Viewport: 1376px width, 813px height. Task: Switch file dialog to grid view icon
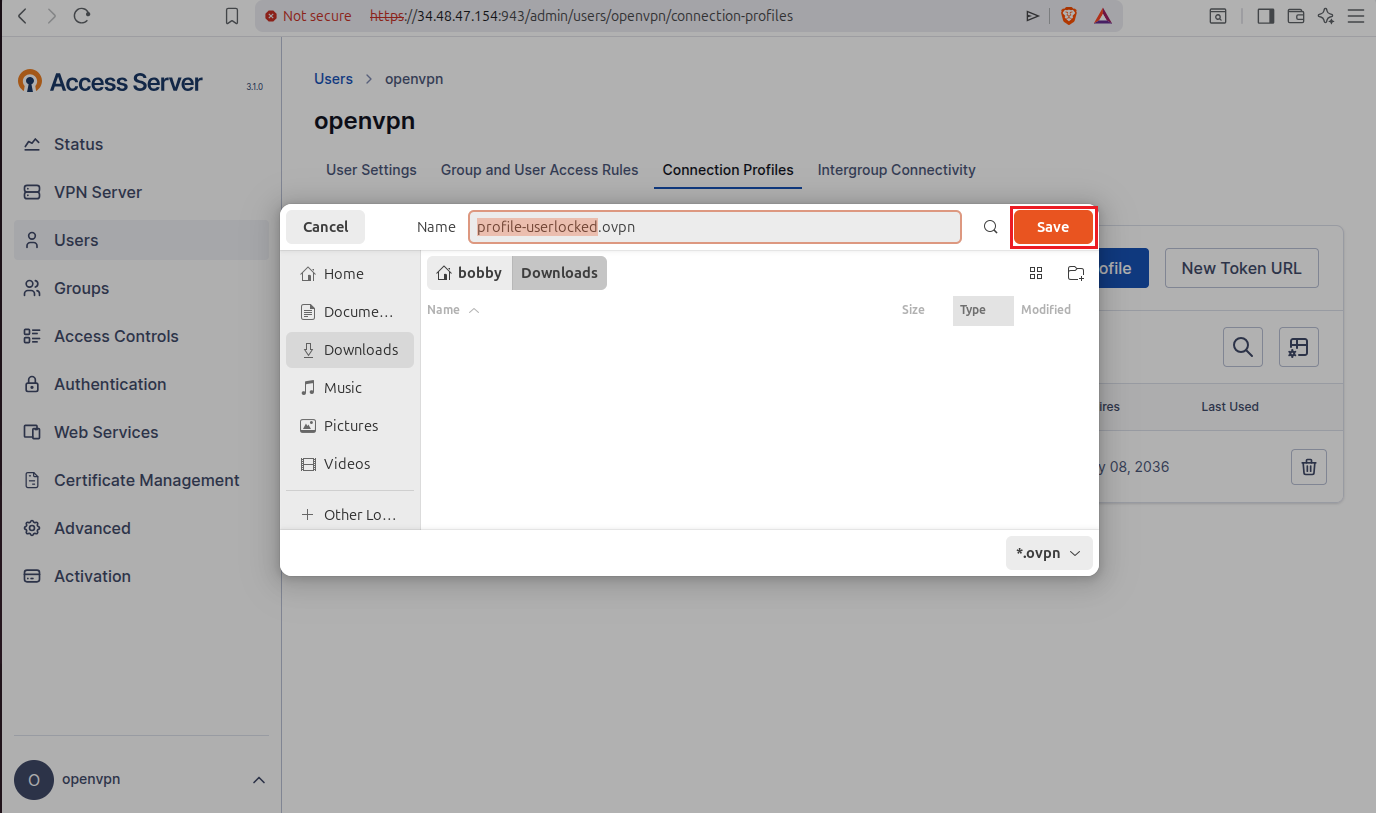1036,273
